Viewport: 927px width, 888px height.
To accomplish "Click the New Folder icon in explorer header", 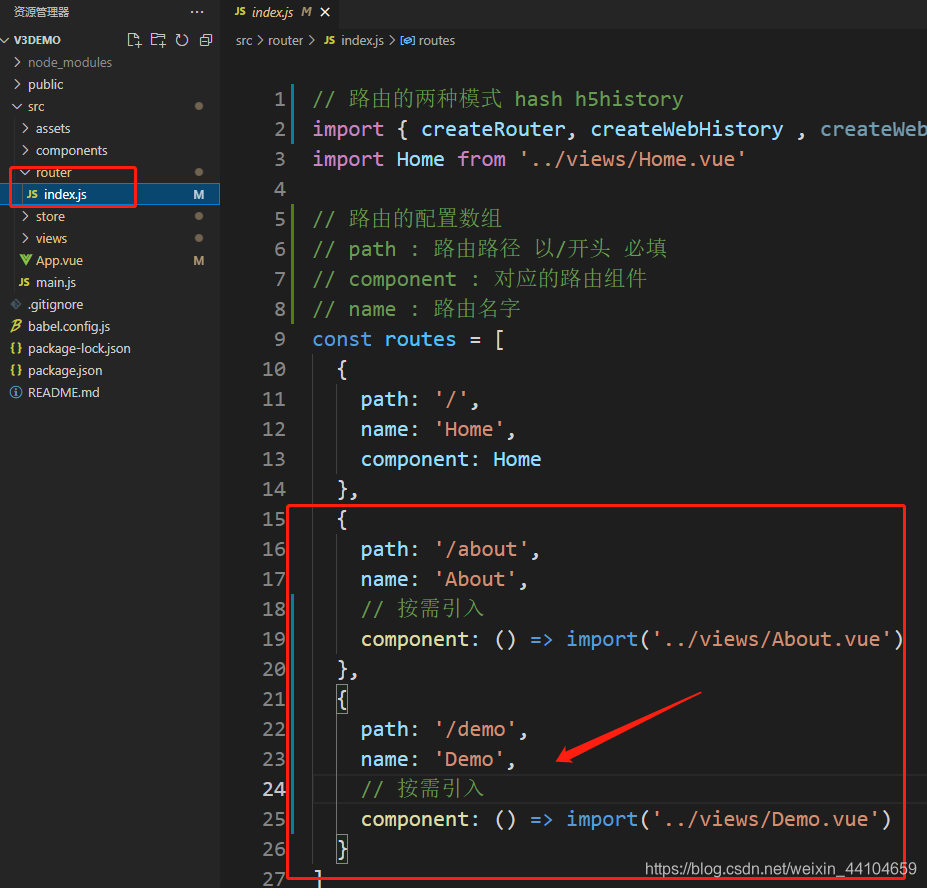I will [x=158, y=40].
